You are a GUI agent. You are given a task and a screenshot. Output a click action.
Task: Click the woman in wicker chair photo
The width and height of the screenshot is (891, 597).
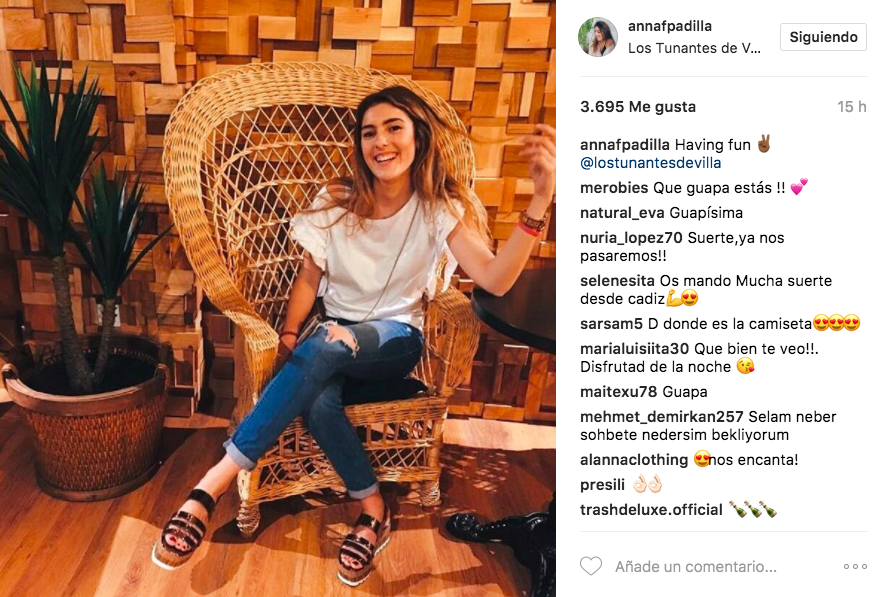278,298
